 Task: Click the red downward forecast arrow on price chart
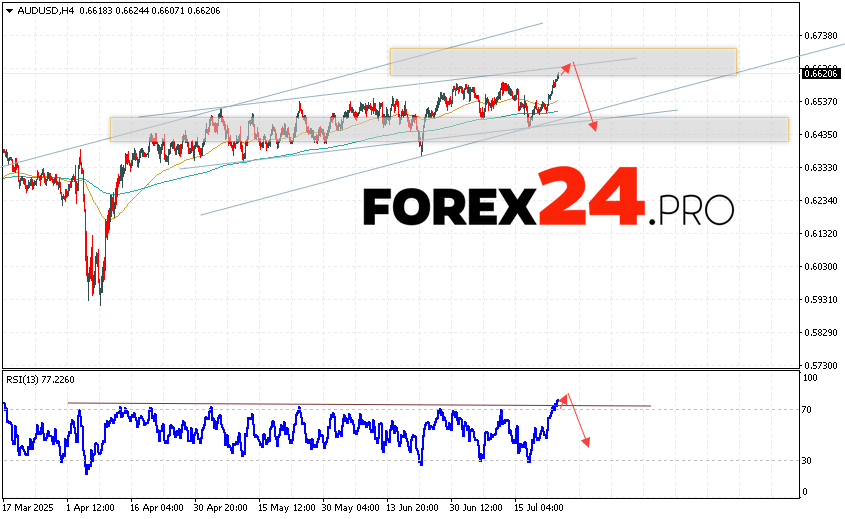click(x=585, y=99)
